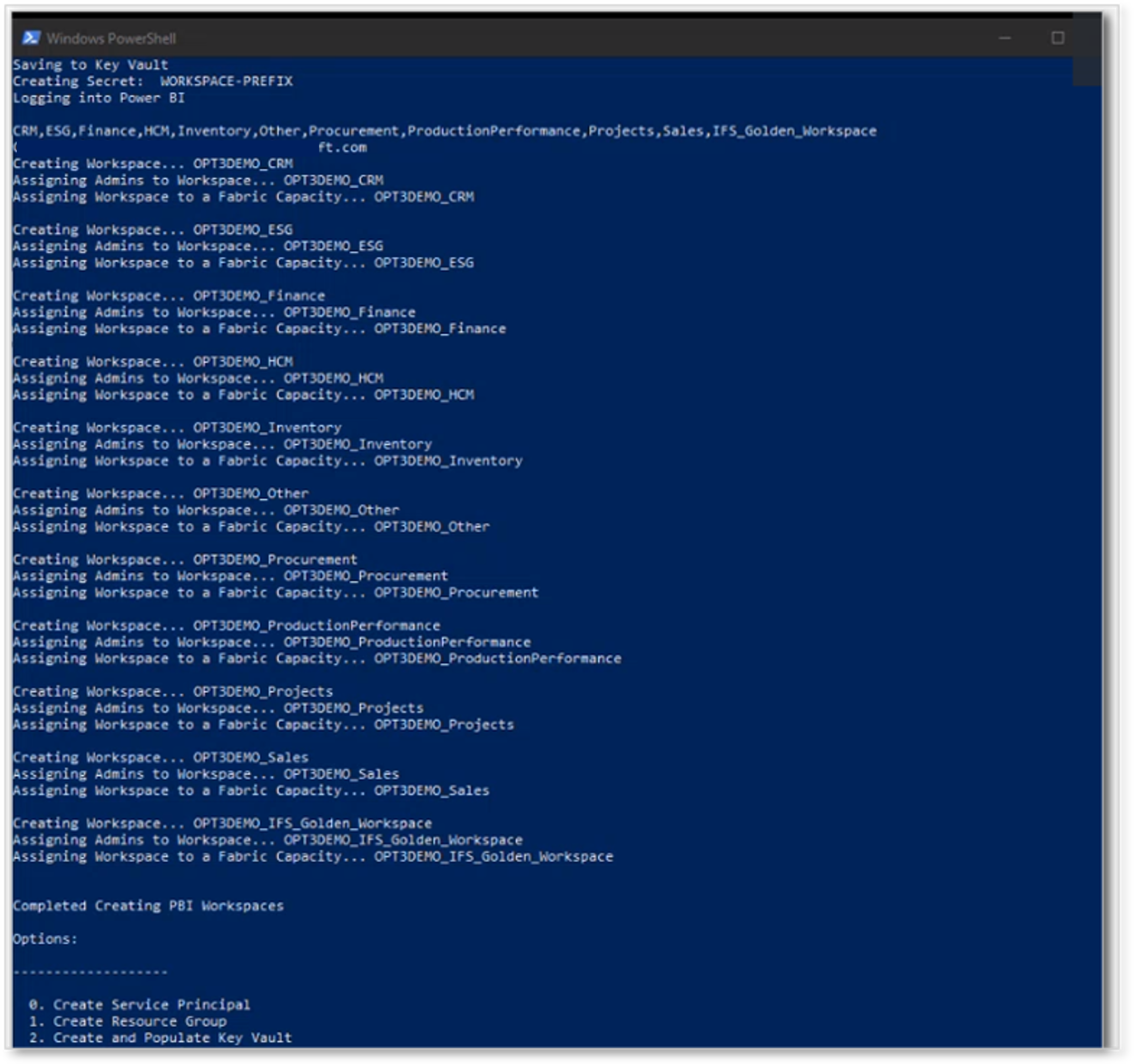Minimize the Windows PowerShell window

pyautogui.click(x=1005, y=38)
